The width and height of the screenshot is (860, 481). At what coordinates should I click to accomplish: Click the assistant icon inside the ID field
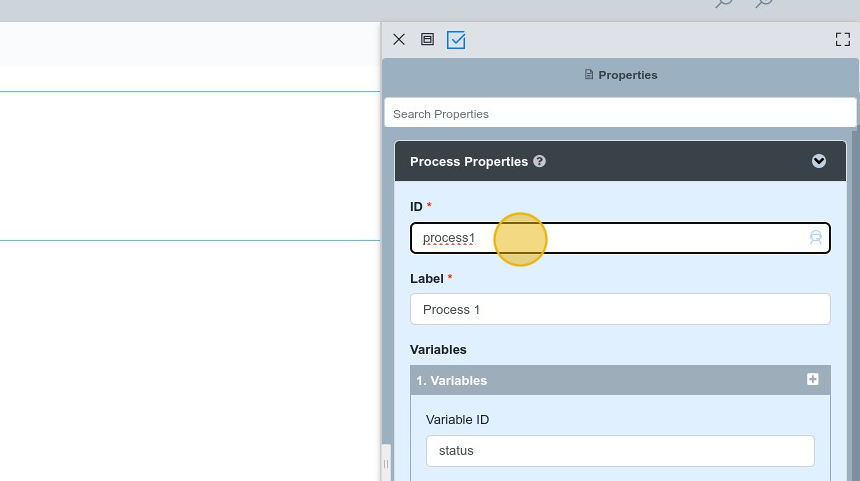pos(816,237)
